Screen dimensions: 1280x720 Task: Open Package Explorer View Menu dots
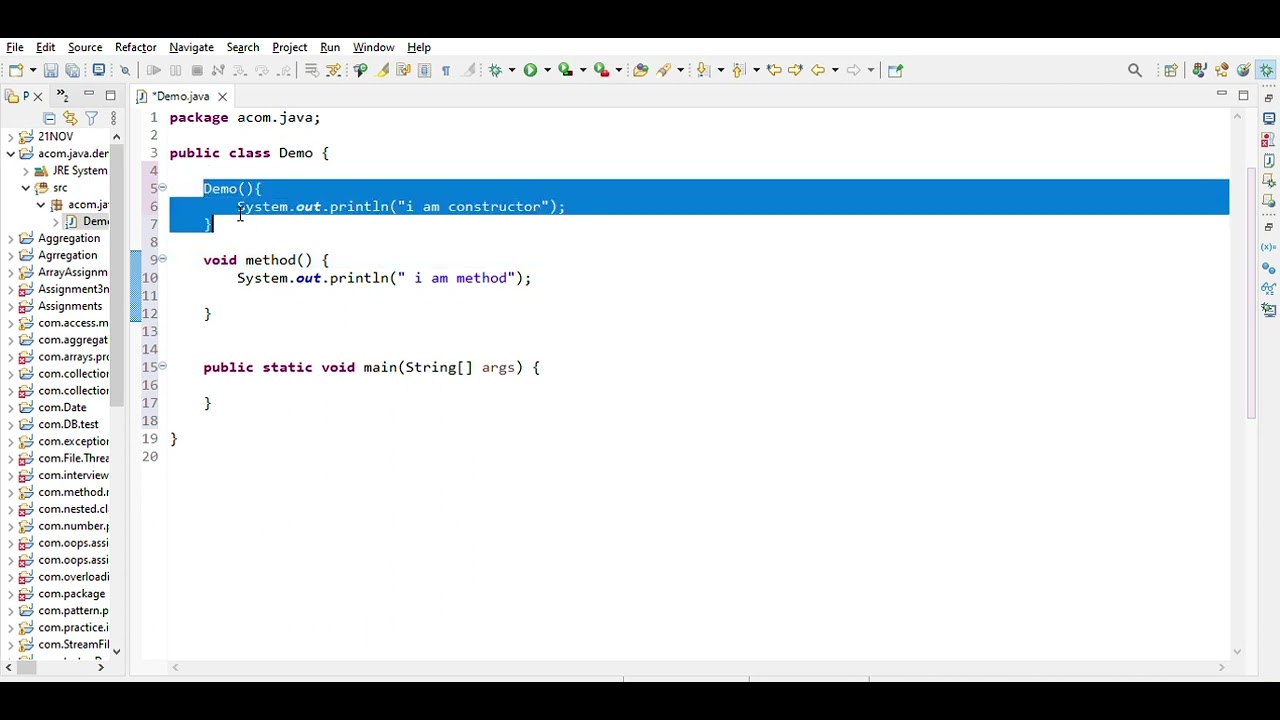(113, 118)
